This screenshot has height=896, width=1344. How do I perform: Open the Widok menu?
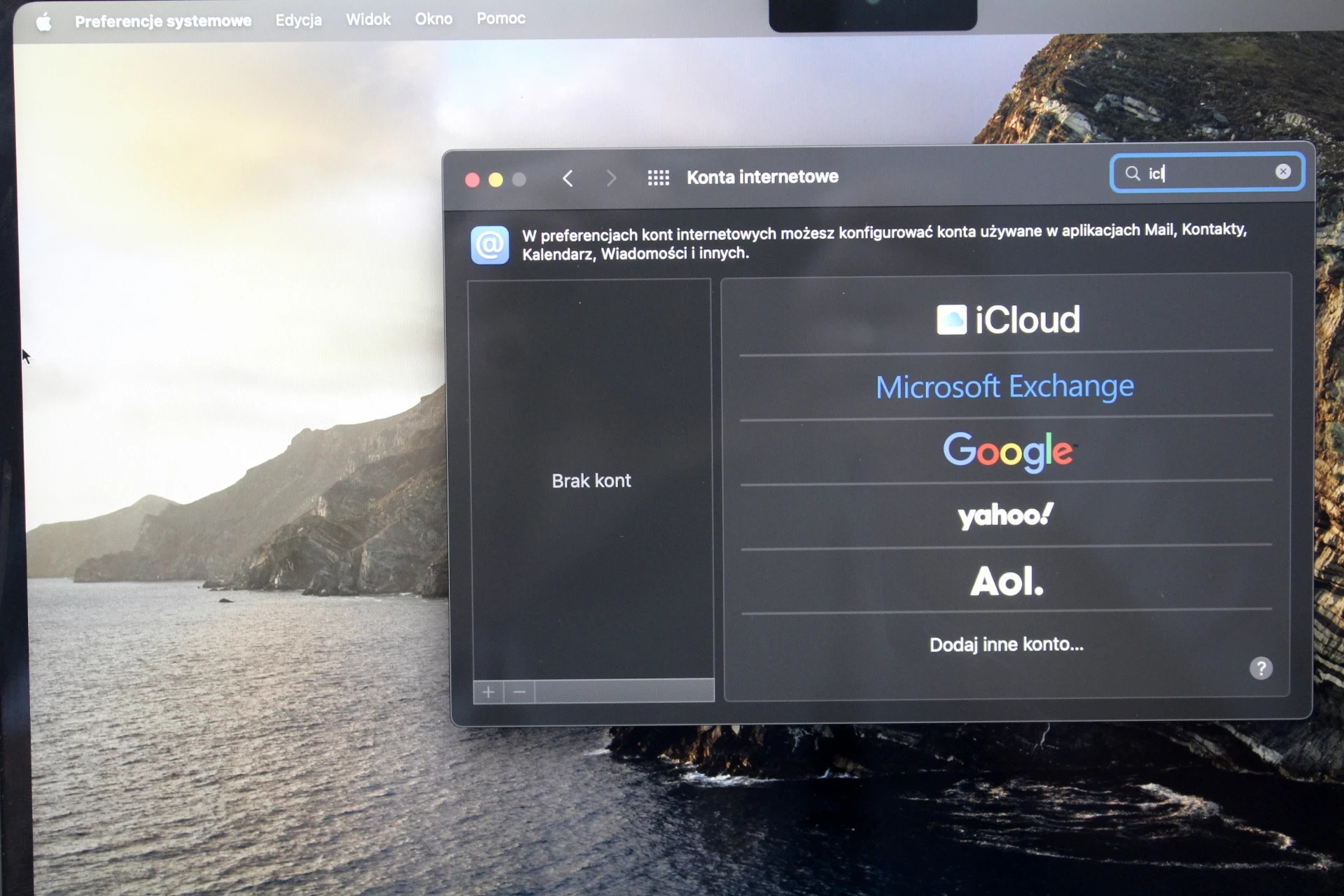368,20
